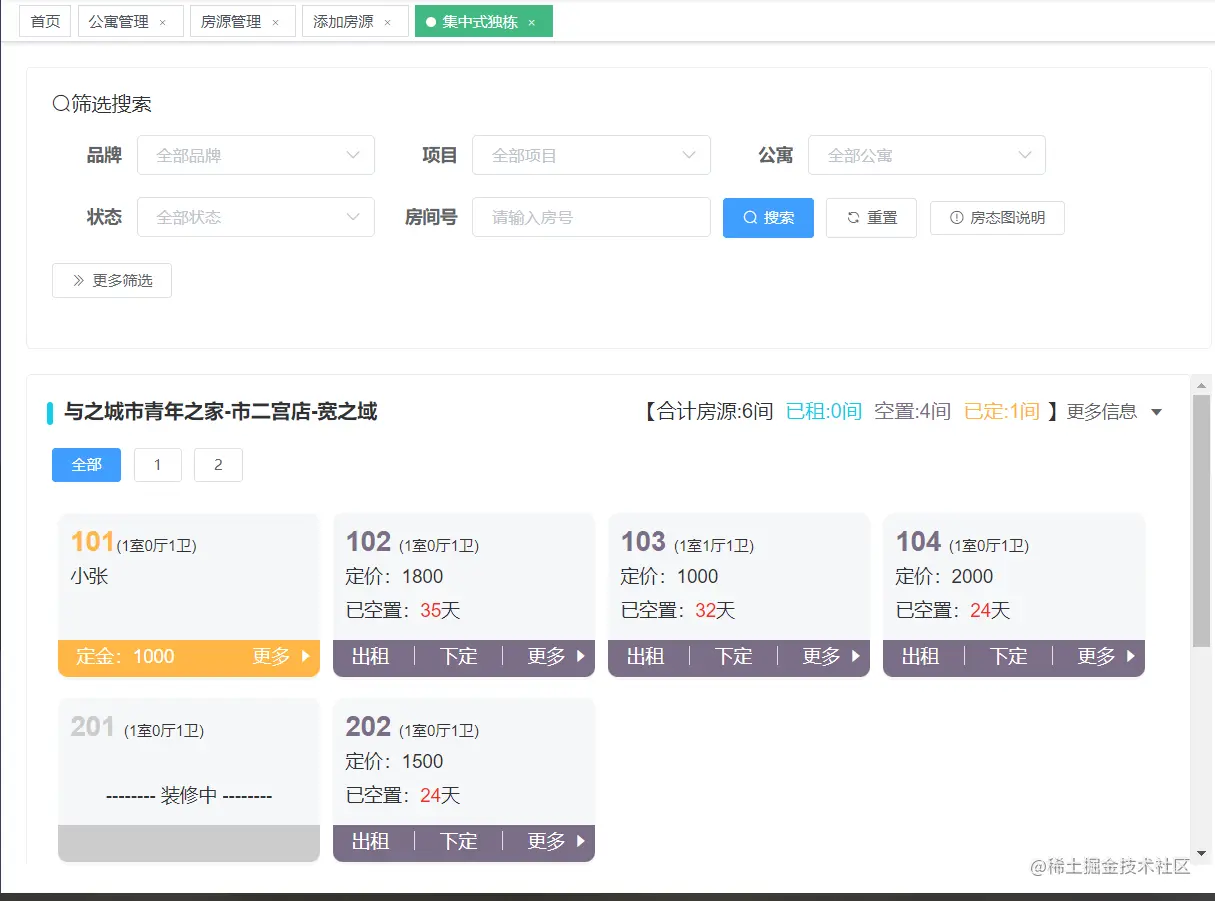Focus the 房间号 room number input
This screenshot has height=901, width=1215.
point(591,217)
